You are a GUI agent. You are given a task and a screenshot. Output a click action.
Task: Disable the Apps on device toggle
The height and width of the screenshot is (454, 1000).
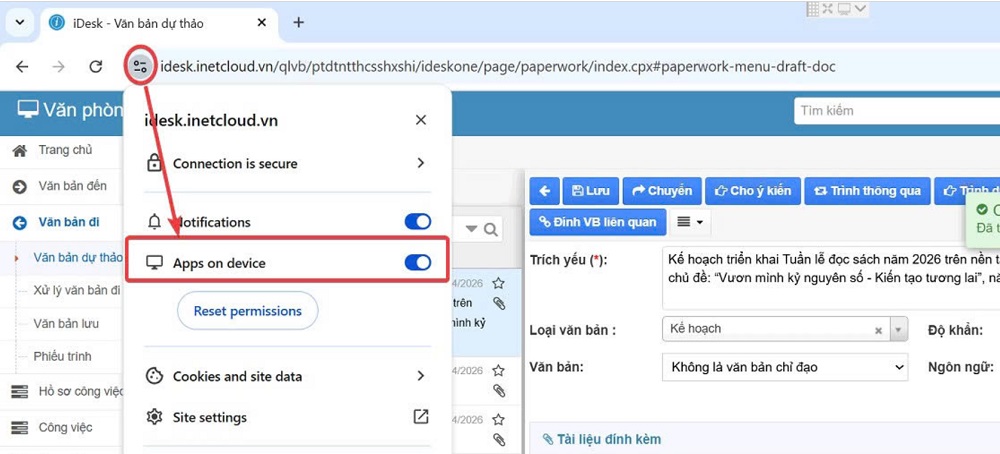point(418,263)
